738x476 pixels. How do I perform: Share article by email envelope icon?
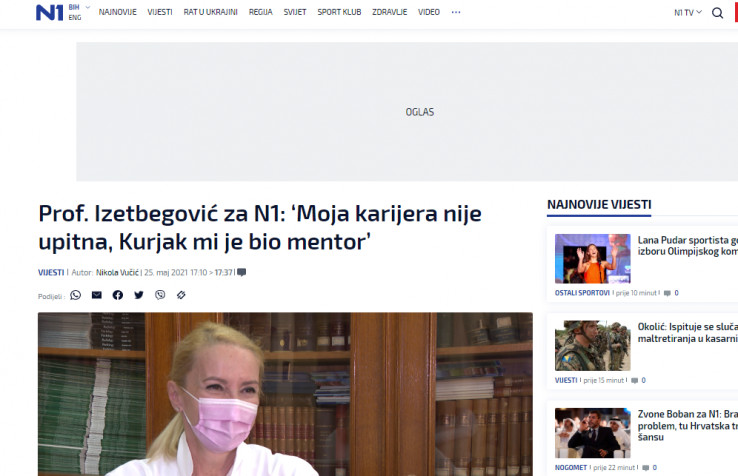(x=96, y=295)
